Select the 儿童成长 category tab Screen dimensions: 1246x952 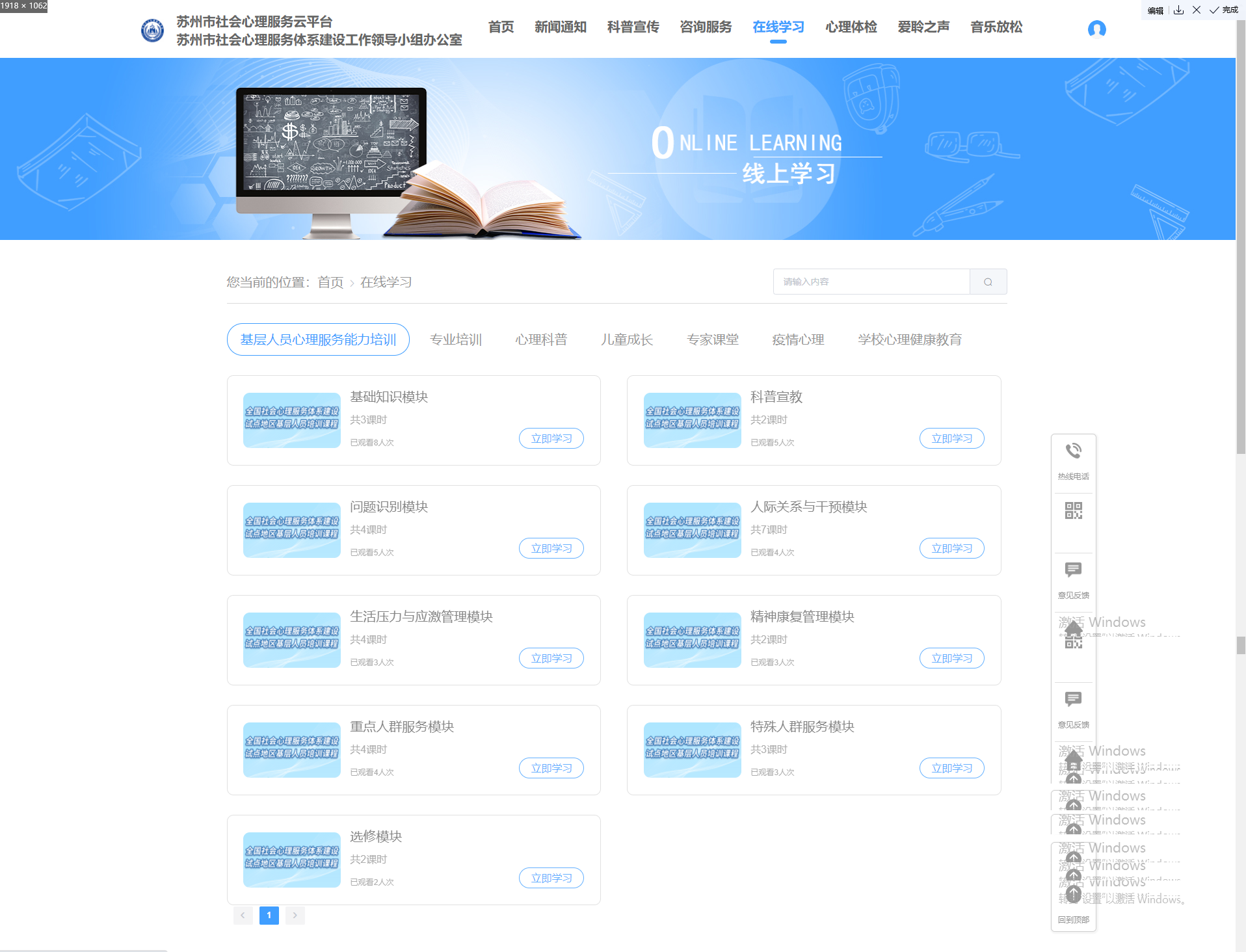(626, 339)
